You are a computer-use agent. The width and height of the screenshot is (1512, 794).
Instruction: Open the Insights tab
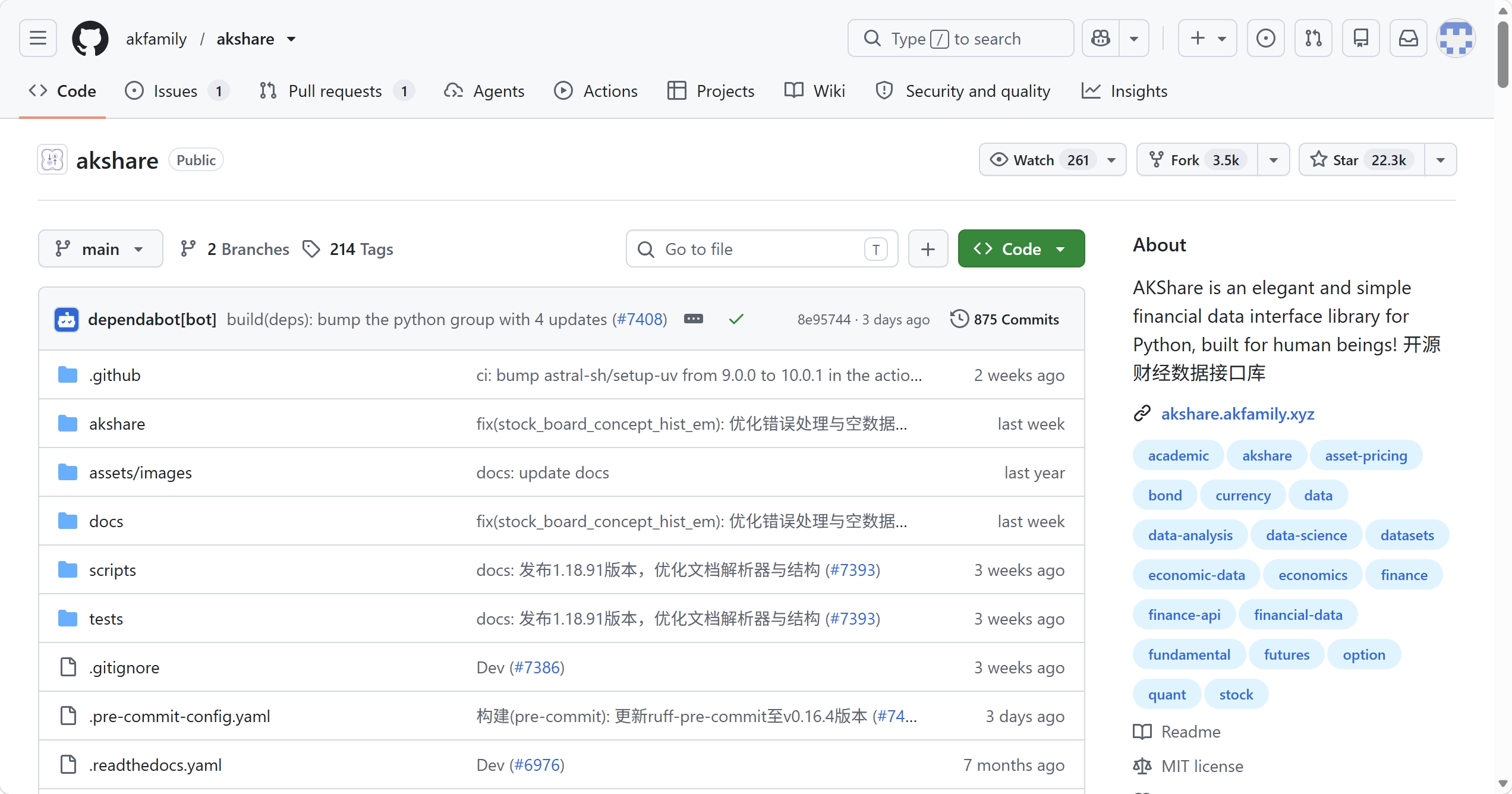[x=1124, y=91]
